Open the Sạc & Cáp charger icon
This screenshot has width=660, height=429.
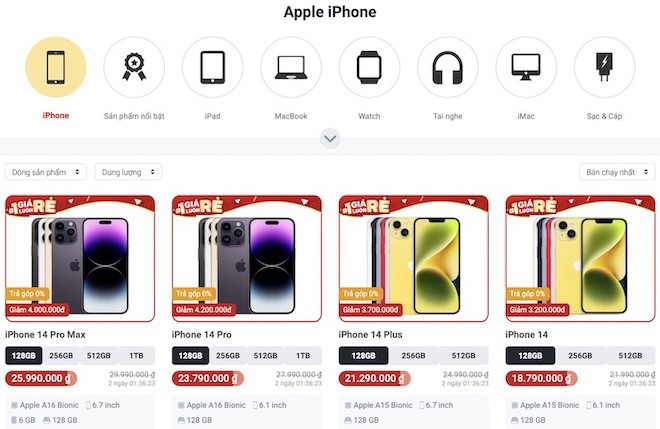click(x=604, y=67)
